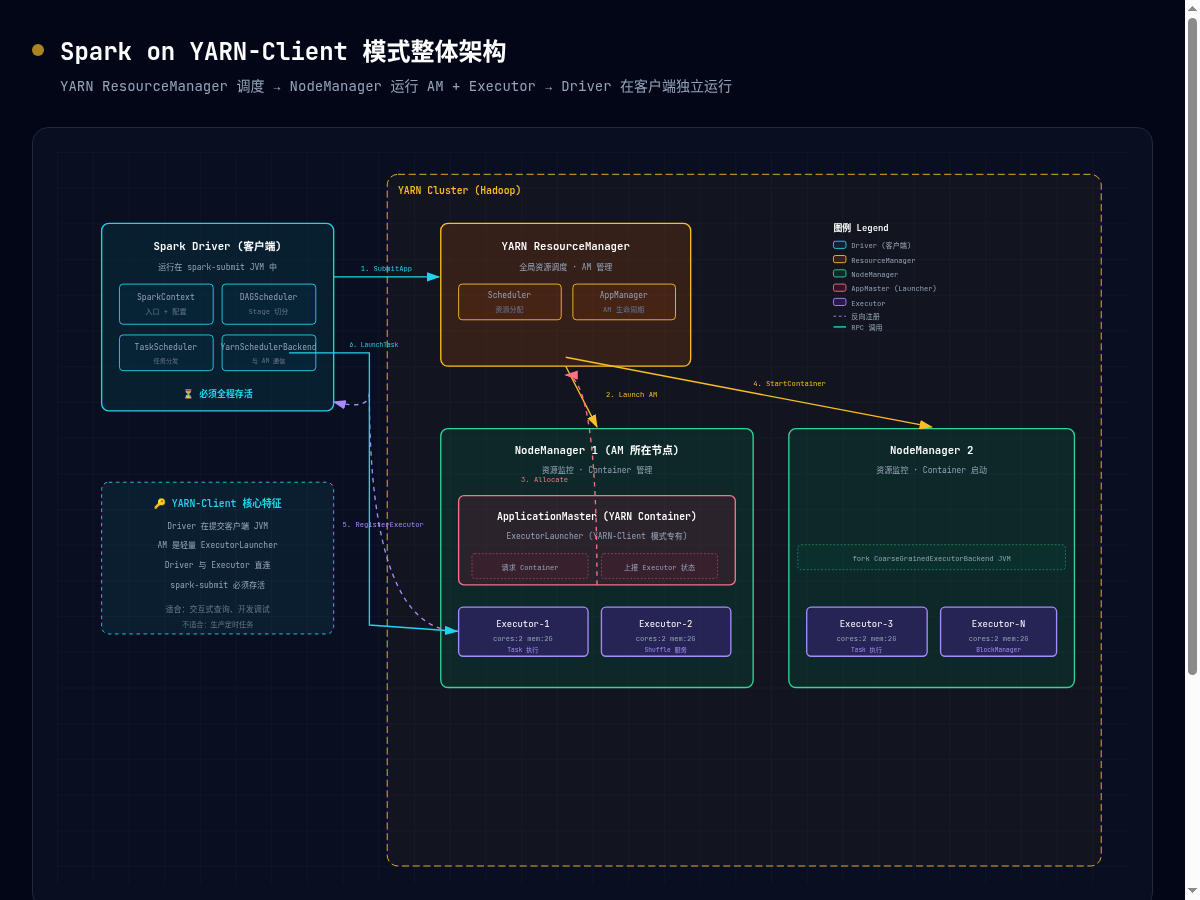Click the Driver 与 Executor 直连 line
The width and height of the screenshot is (1200, 900).
click(217, 565)
